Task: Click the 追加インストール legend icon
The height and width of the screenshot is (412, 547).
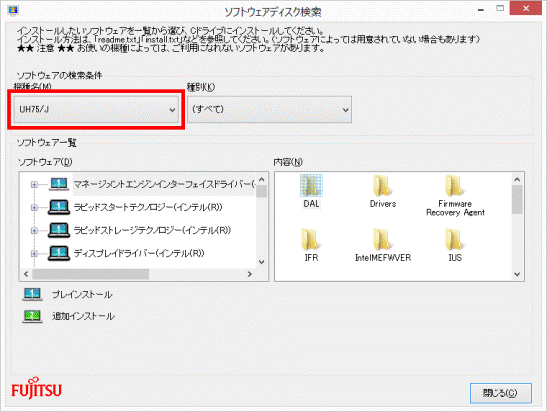Action: tap(32, 316)
